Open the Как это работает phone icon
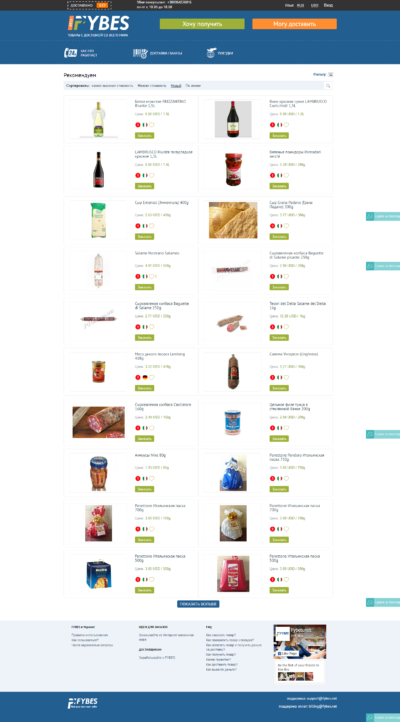400x722 pixels. pyautogui.click(x=70, y=53)
